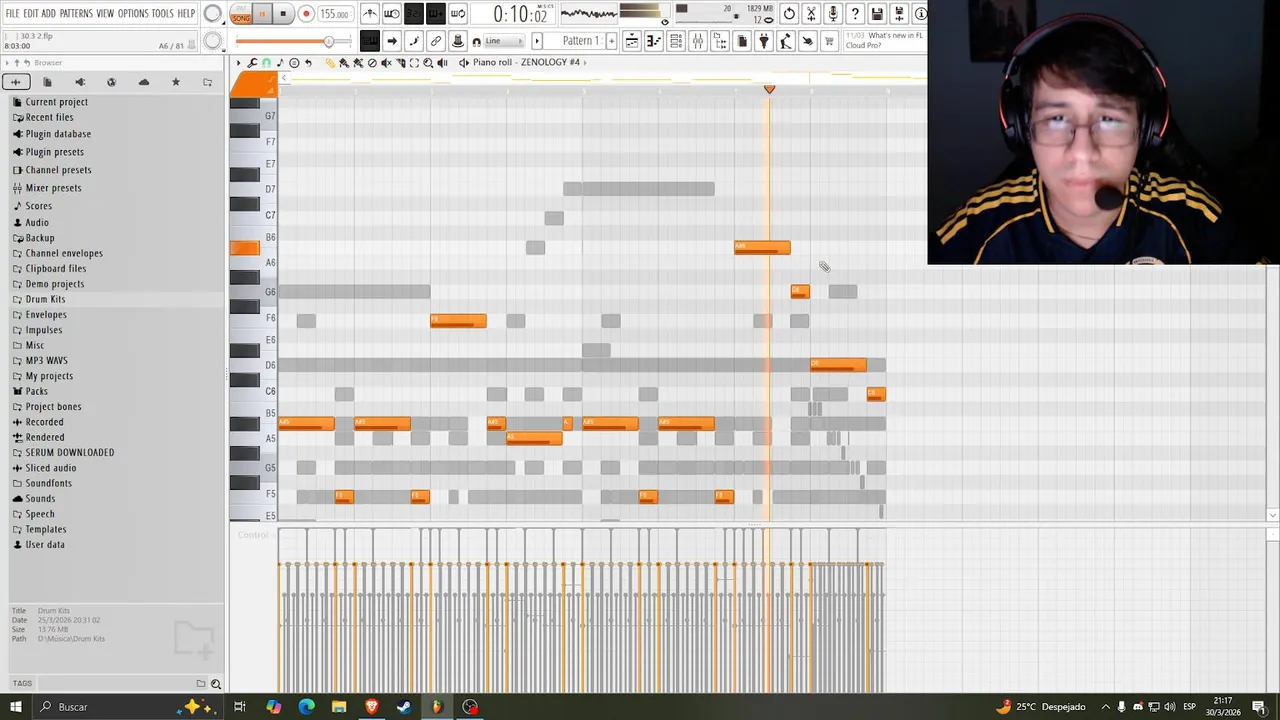Click the question mark help icon
The image size is (1280, 720).
[x=855, y=14]
